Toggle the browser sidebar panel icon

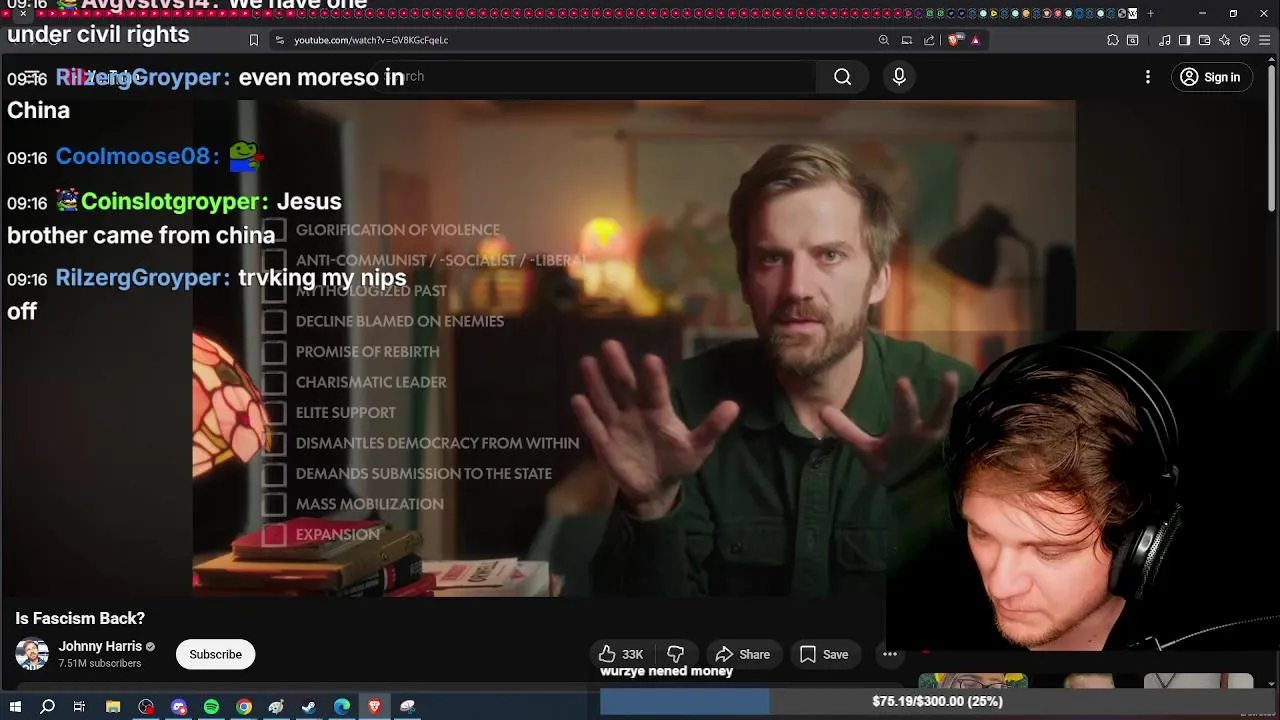coord(1184,40)
